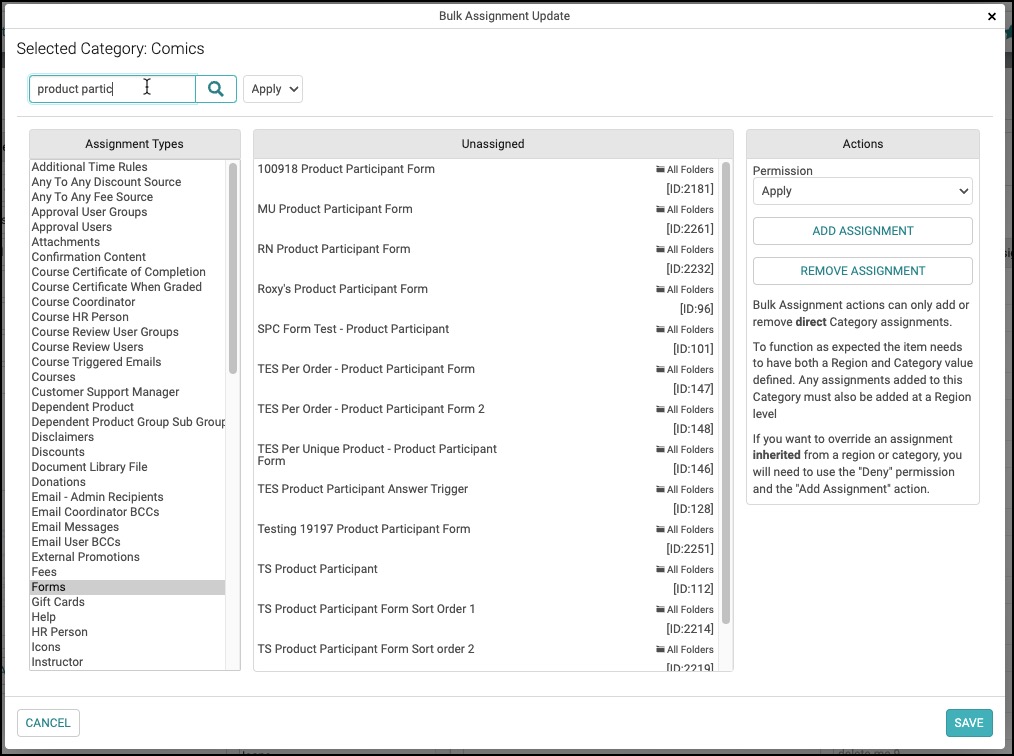Select the highlighted Forms assignment type
This screenshot has height=756, width=1014.
click(x=127, y=587)
